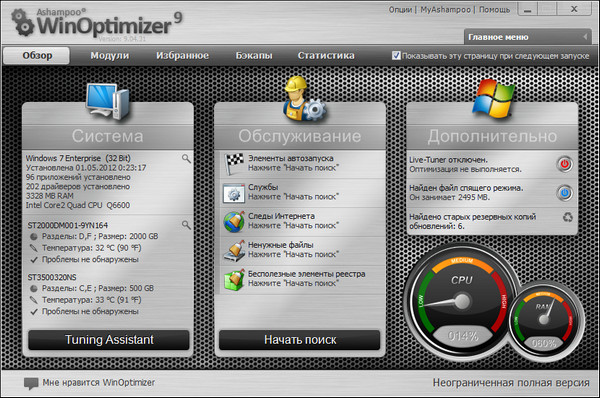Click the recycle icon for old backups
Image resolution: width=600 pixels, height=398 pixels.
pos(567,217)
